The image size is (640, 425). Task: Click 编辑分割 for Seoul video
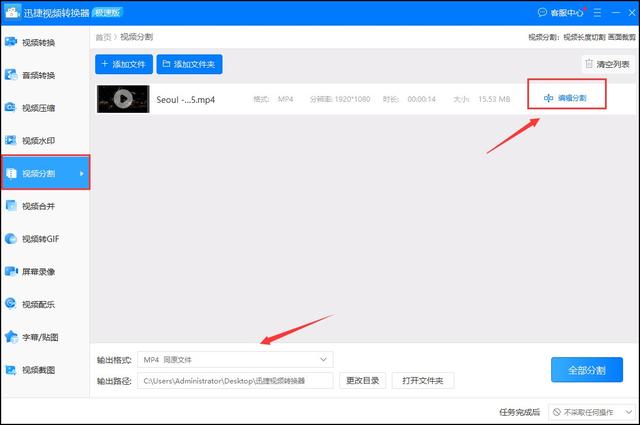(x=566, y=98)
